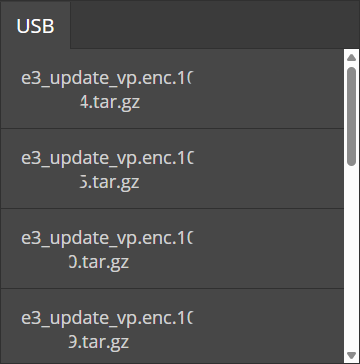Viewport: 360px width, 364px height.
Task: Click the scrollbar track below the thumb
Action: [351, 258]
